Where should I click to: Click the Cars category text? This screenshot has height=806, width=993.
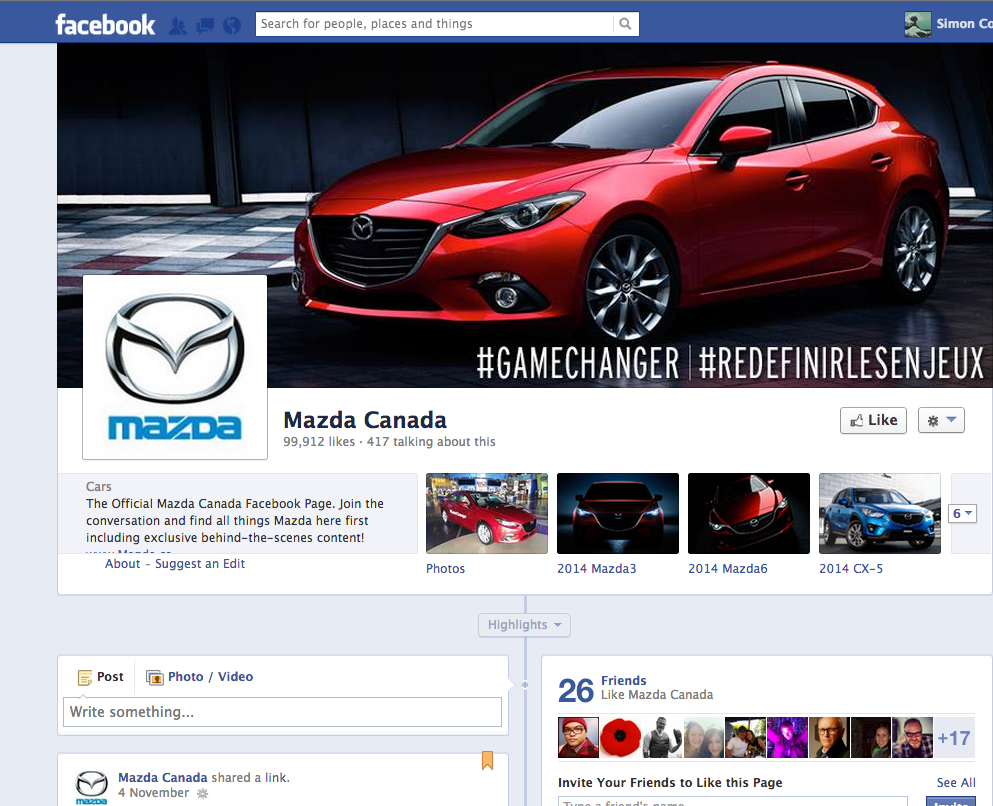pos(99,487)
